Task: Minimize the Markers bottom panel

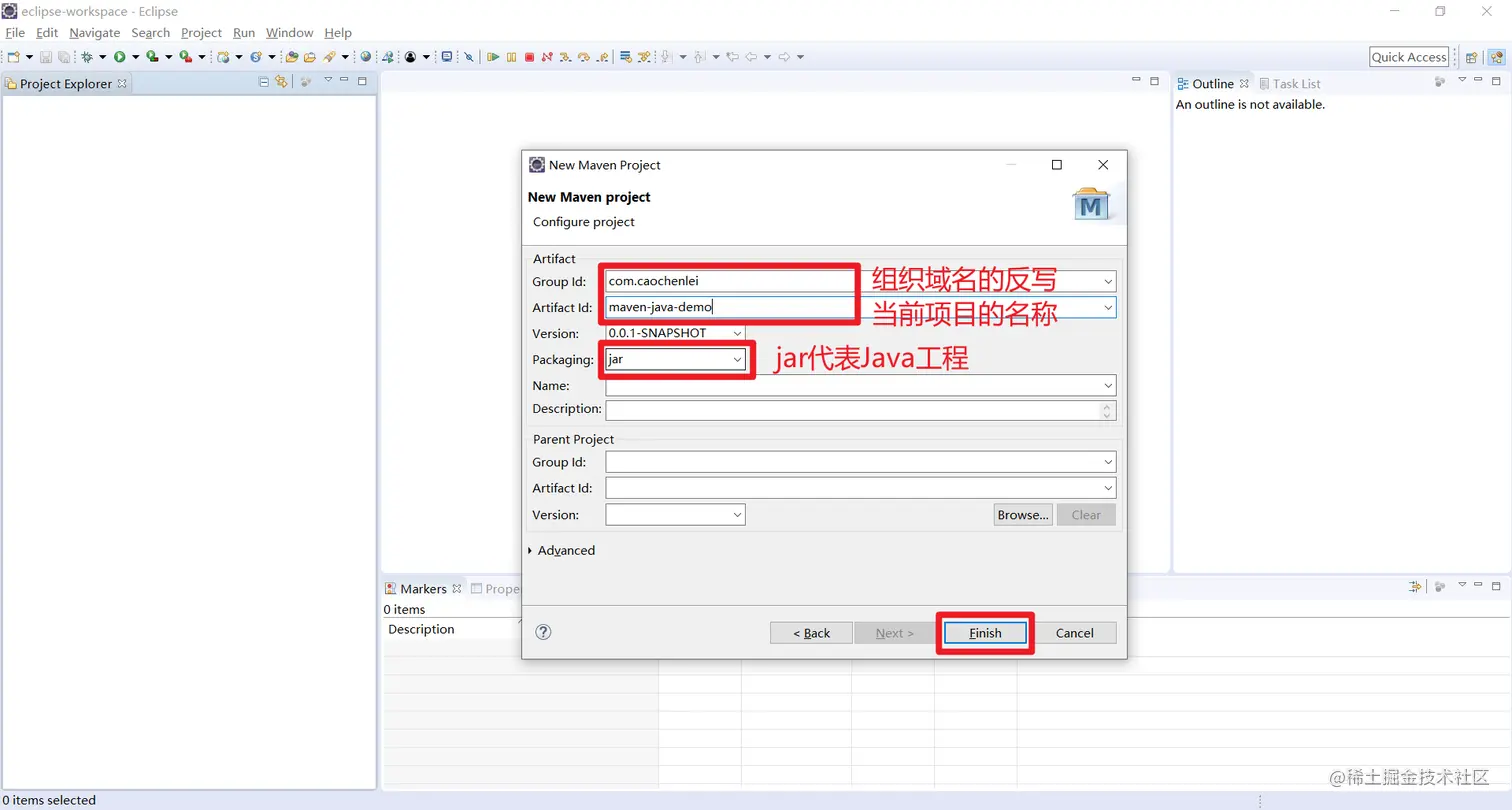Action: click(1477, 586)
